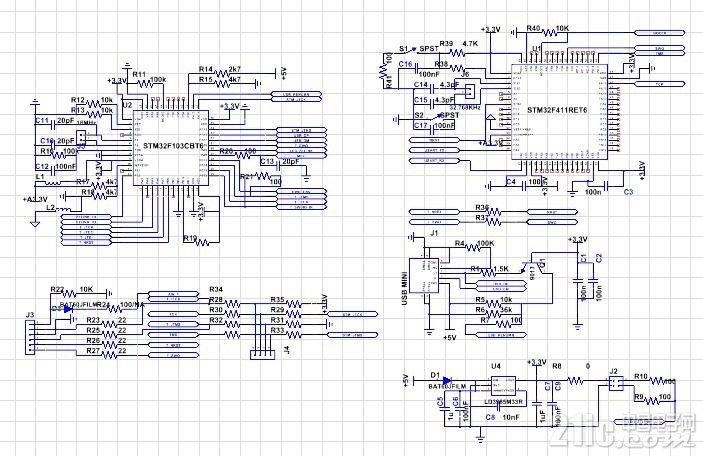Select resistor R12 10k
The image size is (703, 456).
tap(94, 104)
